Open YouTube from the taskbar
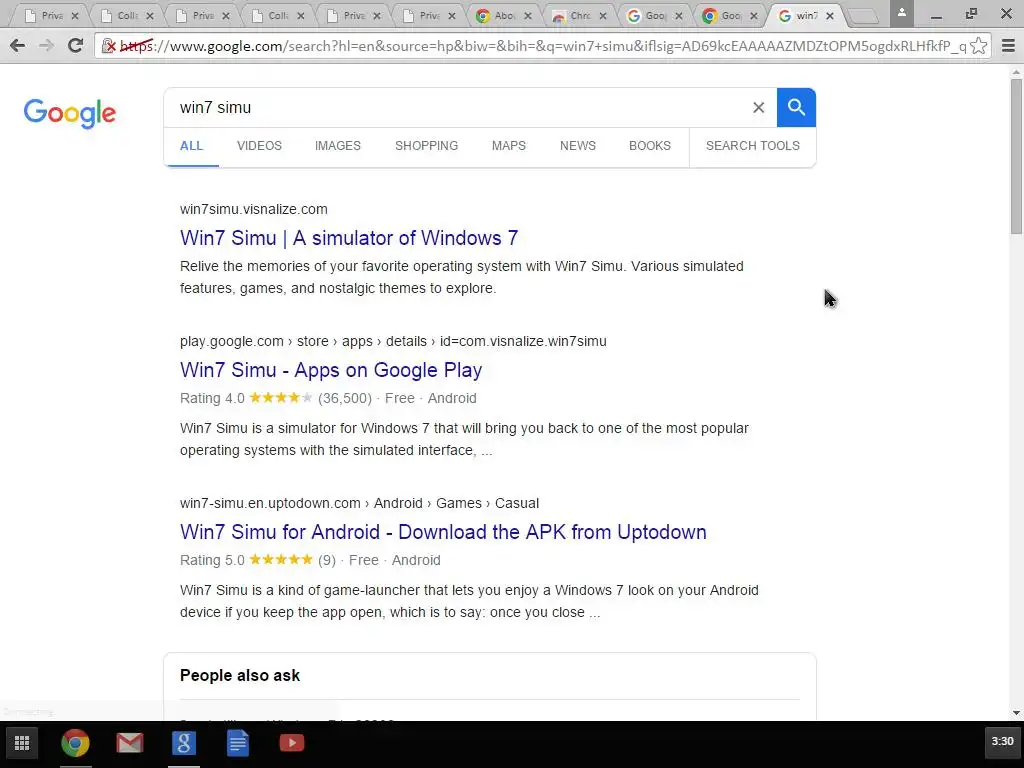 291,743
